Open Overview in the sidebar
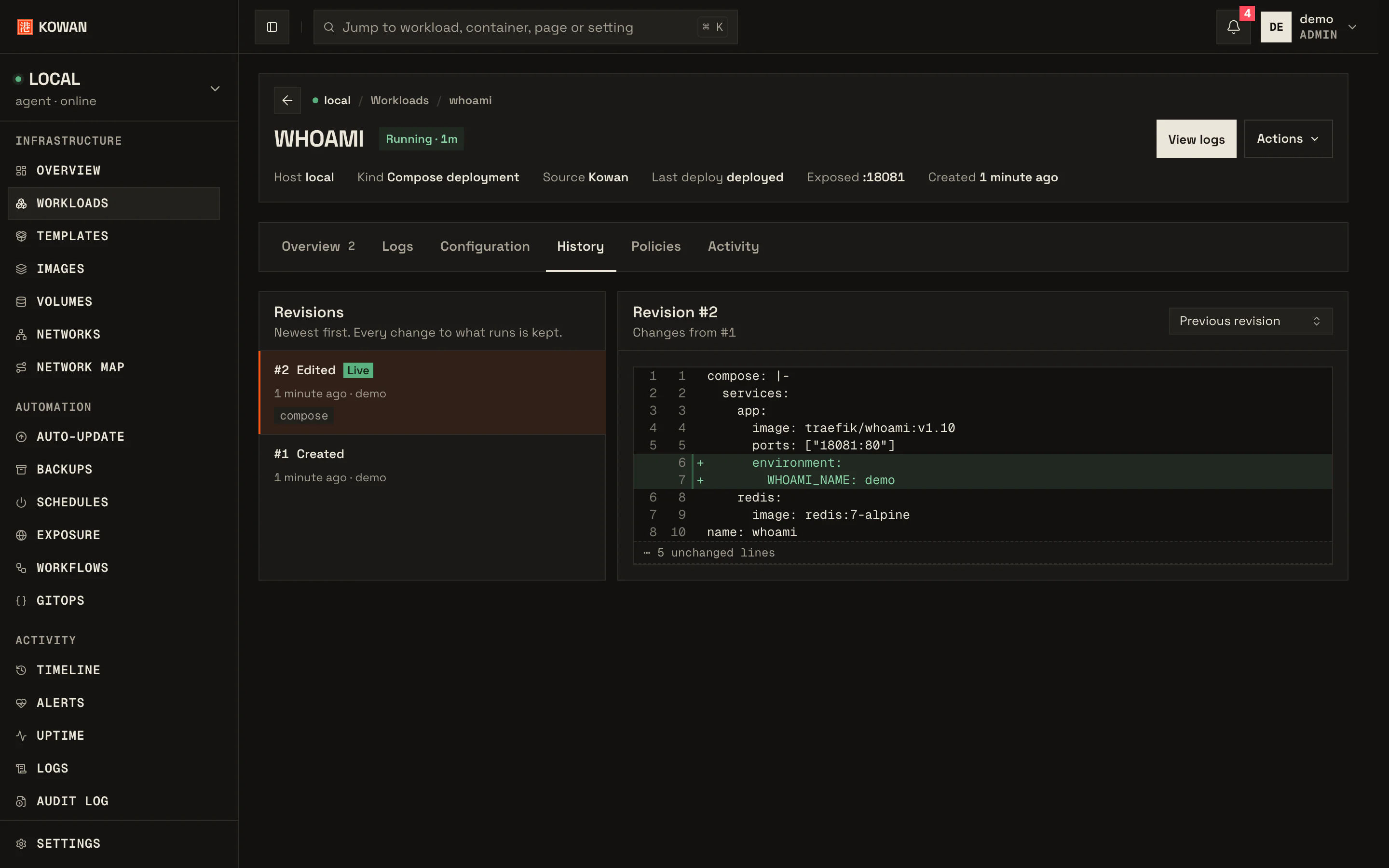This screenshot has height=868, width=1389. 114,171
